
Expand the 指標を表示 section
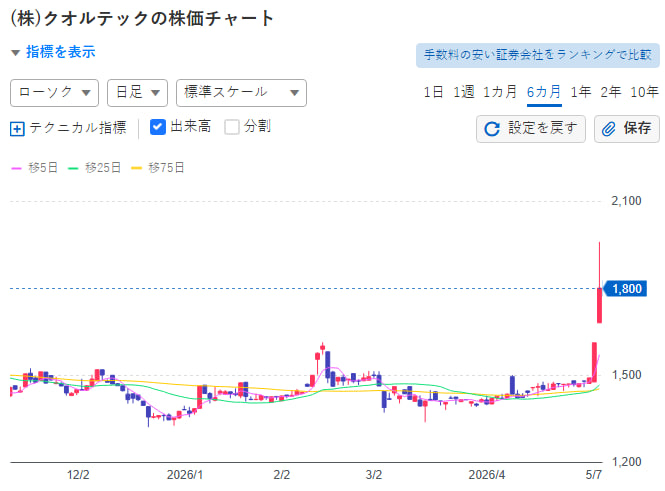click(x=53, y=52)
